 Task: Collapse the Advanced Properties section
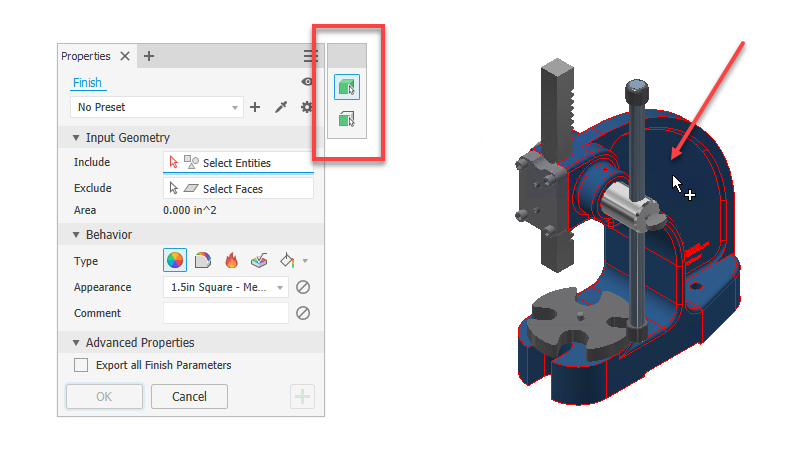(x=76, y=343)
